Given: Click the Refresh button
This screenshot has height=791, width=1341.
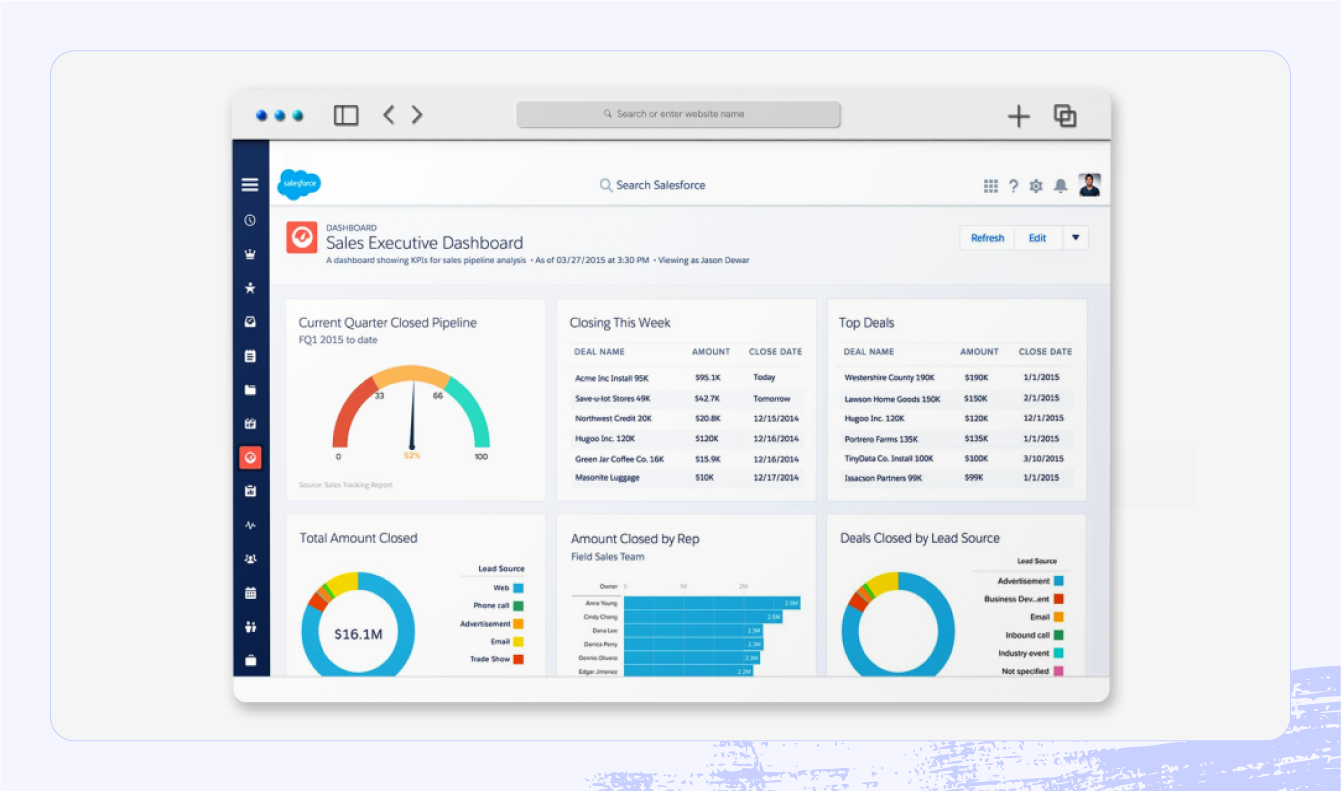Looking at the screenshot, I should (x=987, y=237).
